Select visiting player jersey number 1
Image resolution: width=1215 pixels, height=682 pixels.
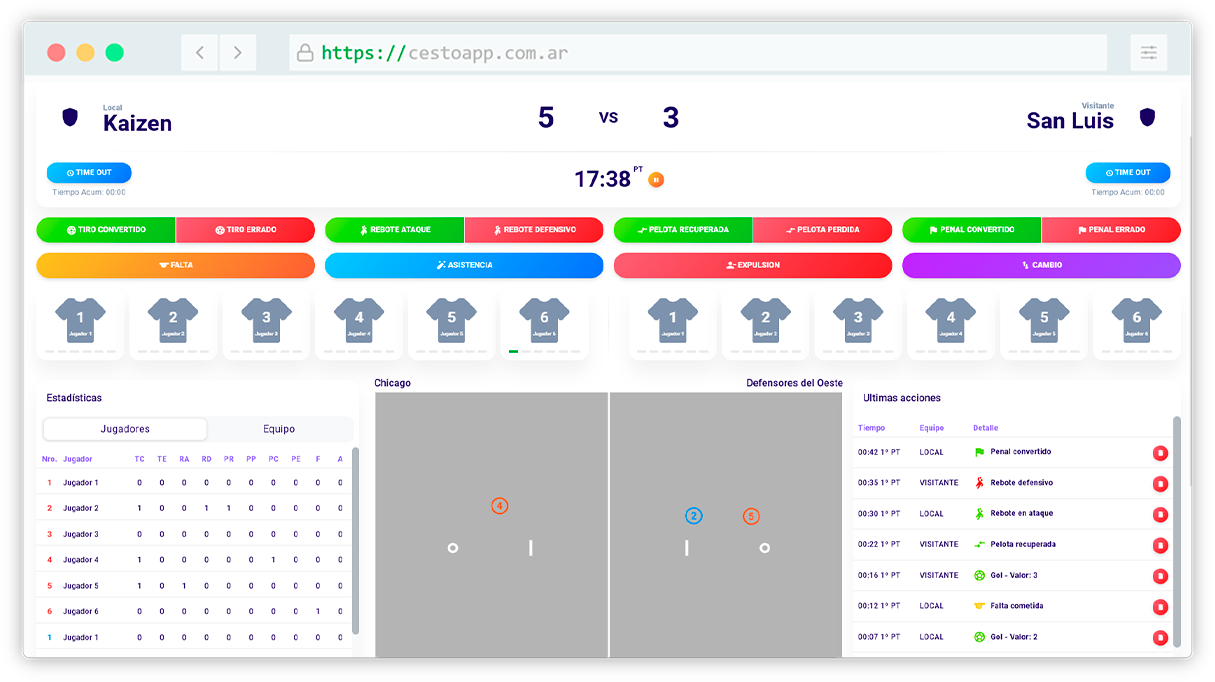point(672,322)
